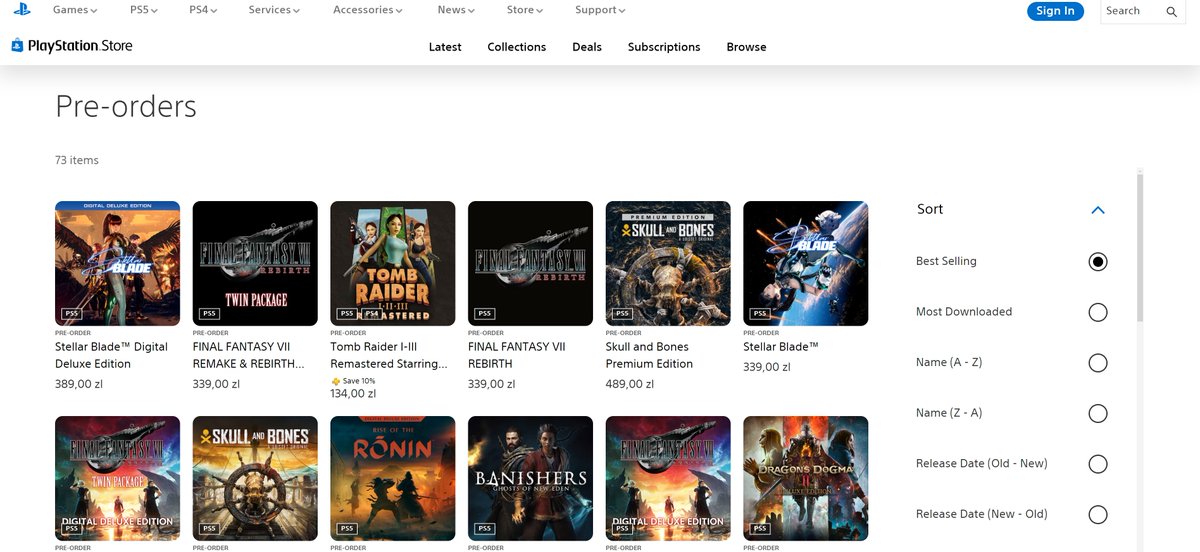Click the Pre-orders page heading
This screenshot has width=1200, height=552.
pyautogui.click(x=126, y=106)
